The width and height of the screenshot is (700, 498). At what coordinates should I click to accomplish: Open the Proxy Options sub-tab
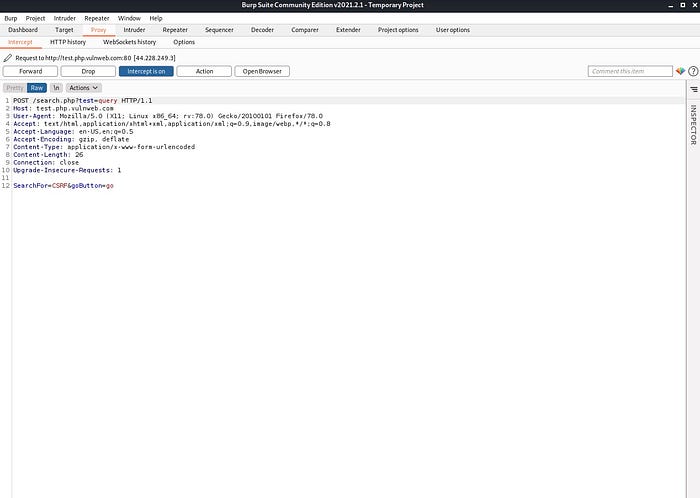pos(184,42)
